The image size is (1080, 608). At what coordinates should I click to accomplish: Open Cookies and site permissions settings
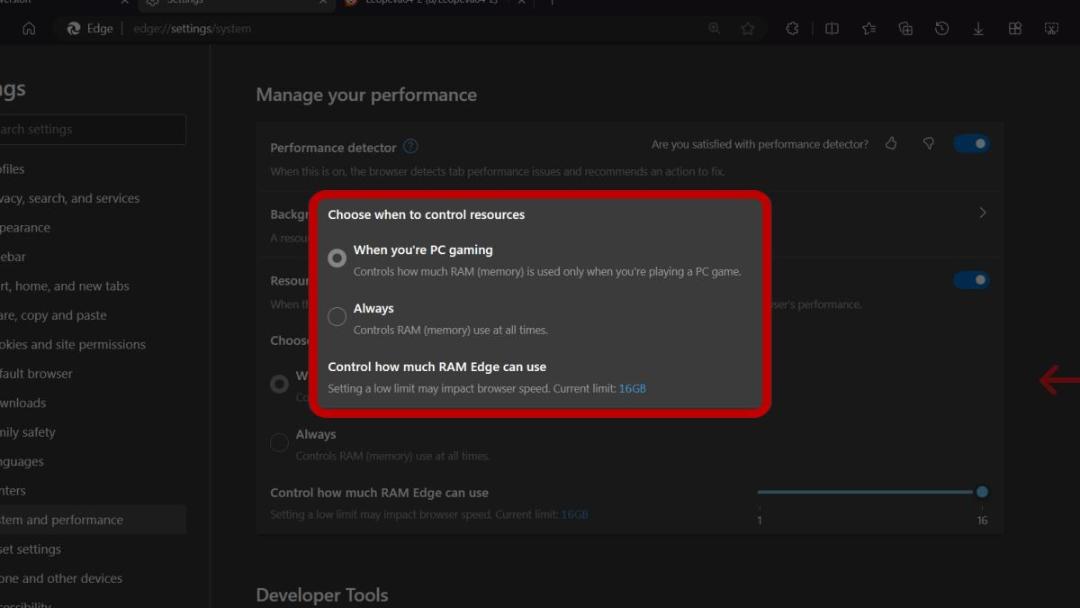point(73,344)
